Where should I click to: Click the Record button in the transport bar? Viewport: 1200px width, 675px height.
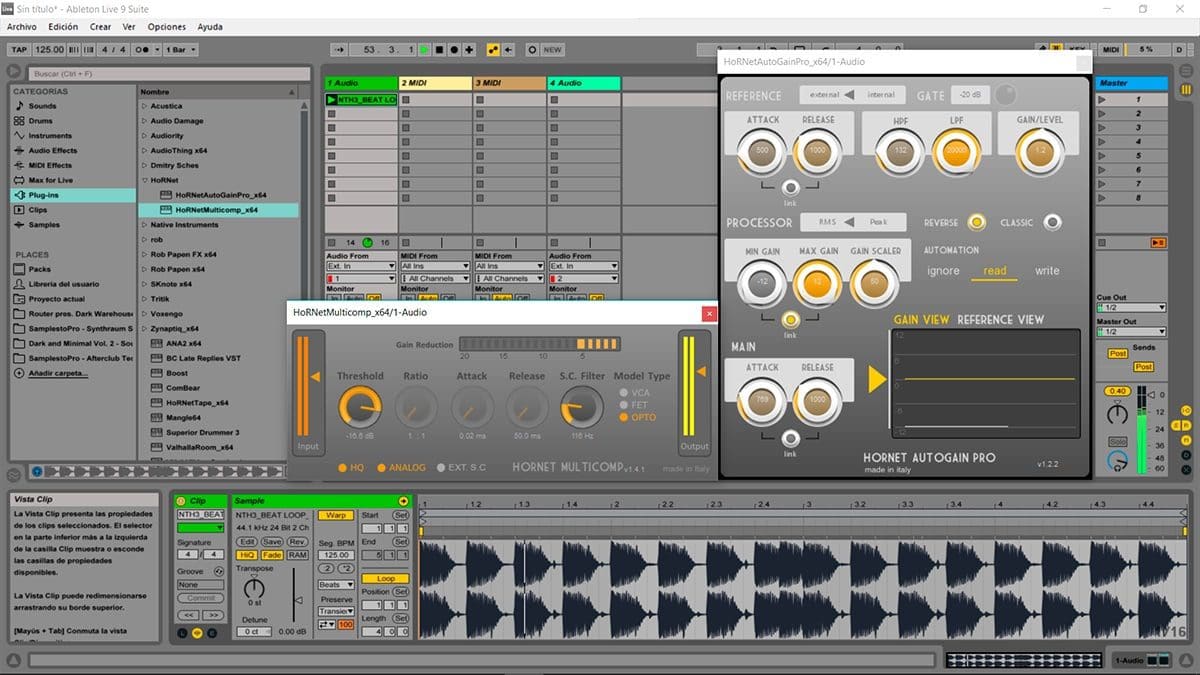pyautogui.click(x=455, y=49)
